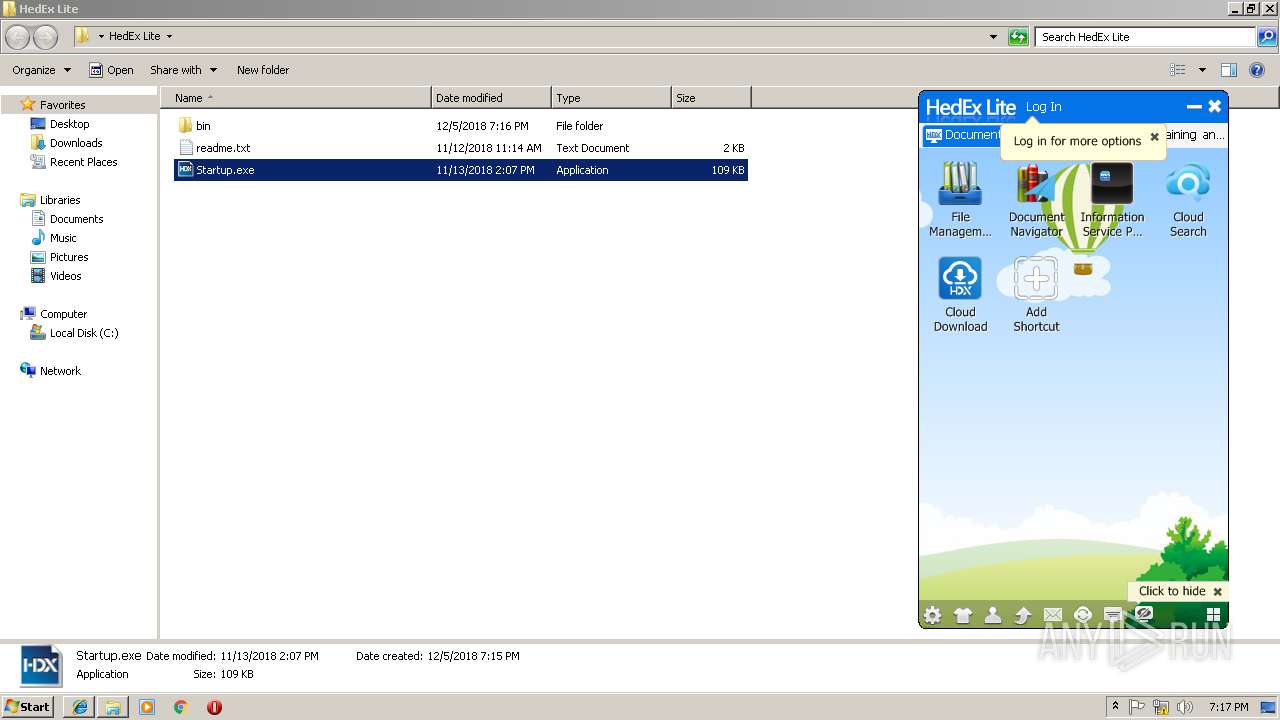Open File Management in HedEx Lite
Screen dimensions: 1280x720
click(960, 200)
